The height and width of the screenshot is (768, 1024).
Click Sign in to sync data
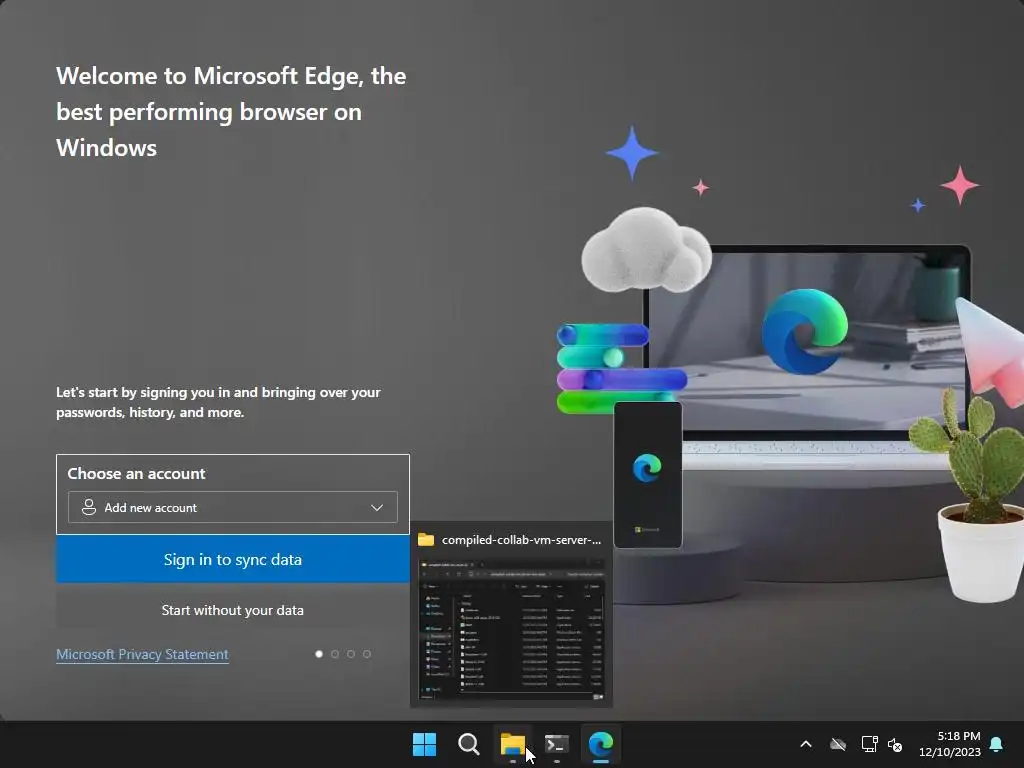click(232, 560)
